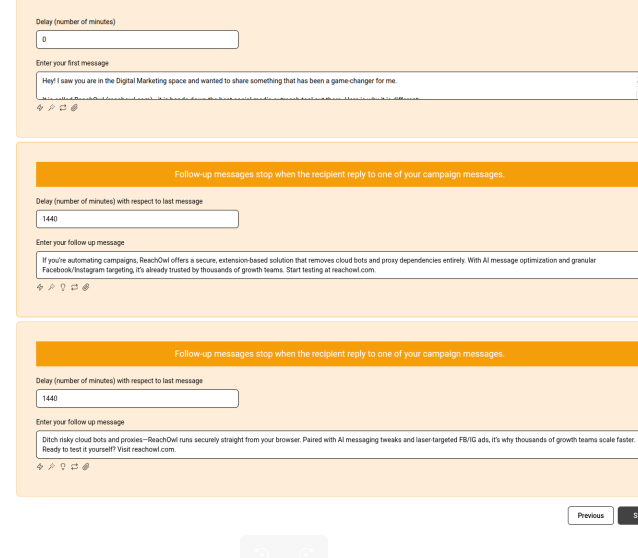Click the 'Follow-up messages stop' banner above the 'Ditch risky cloud bots' message
The height and width of the screenshot is (558, 638).
point(337,354)
